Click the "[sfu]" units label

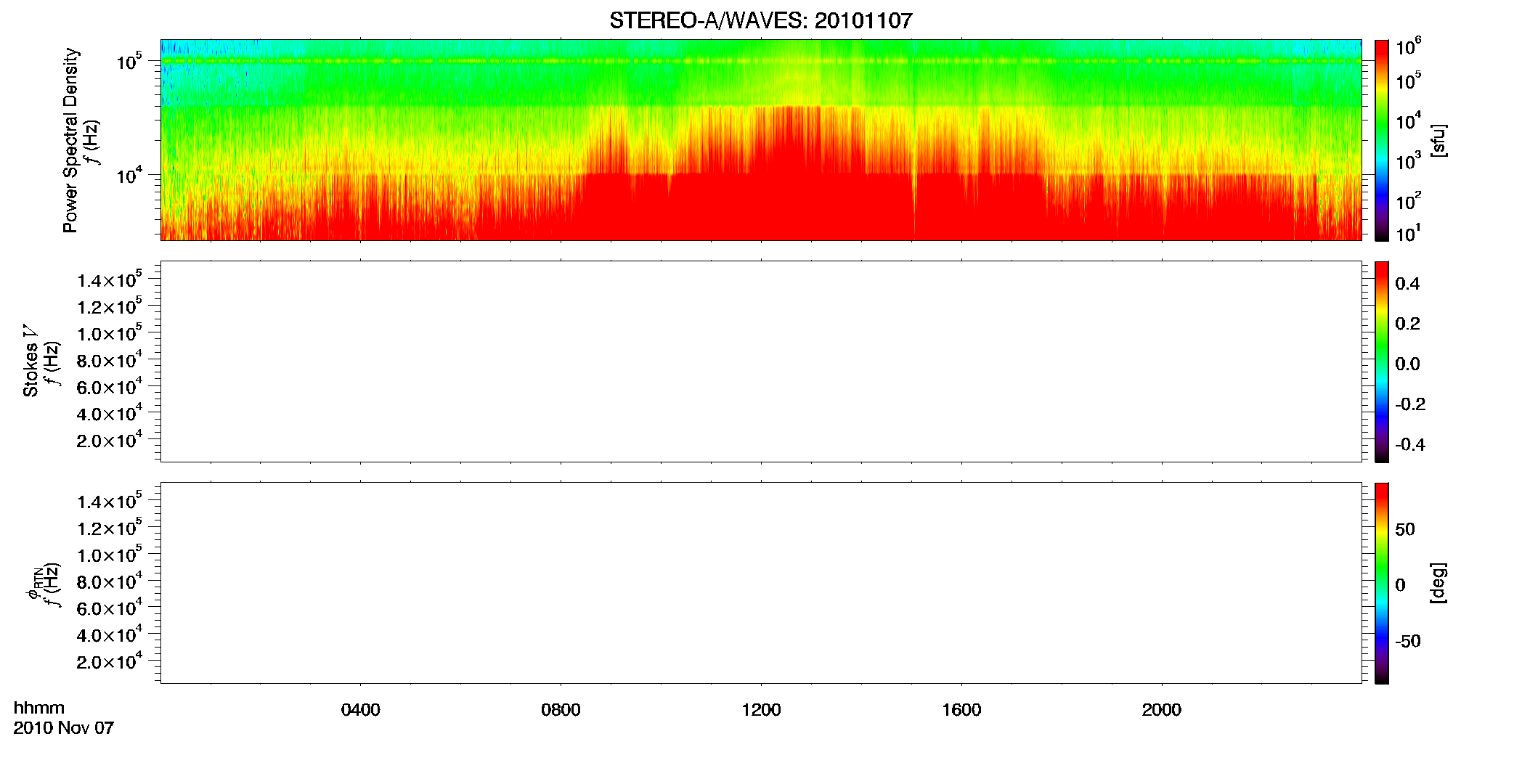(x=1438, y=140)
